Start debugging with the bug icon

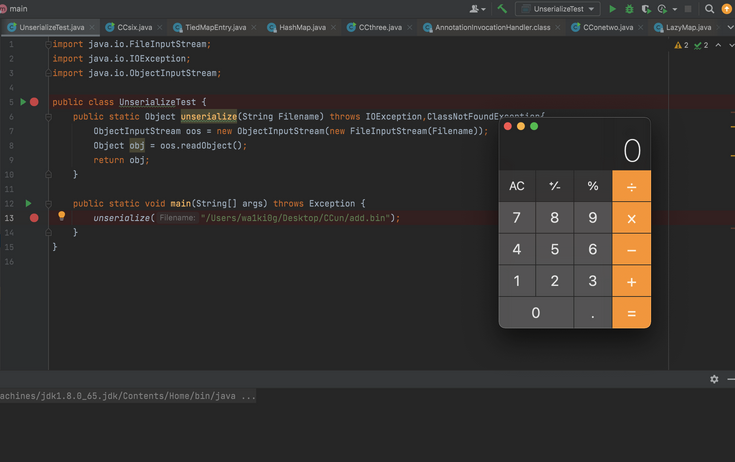click(629, 9)
